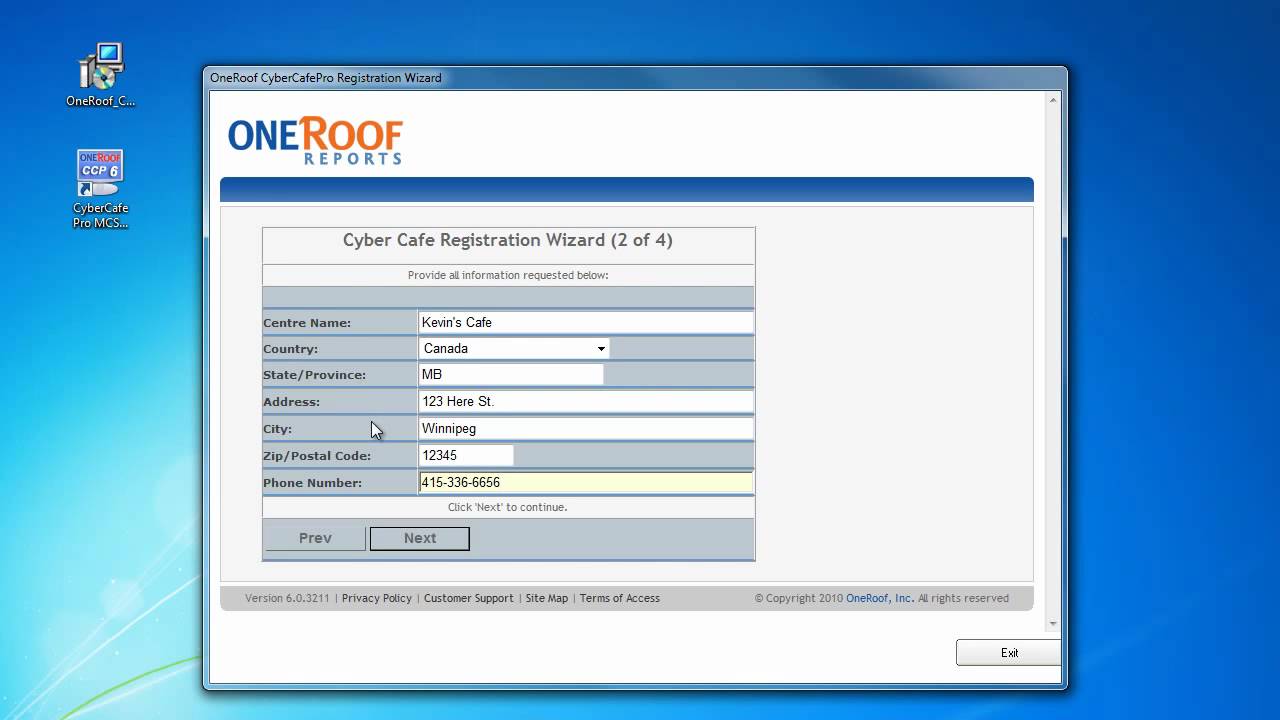Click the 'City:' label
1280x720 pixels.
278,429
